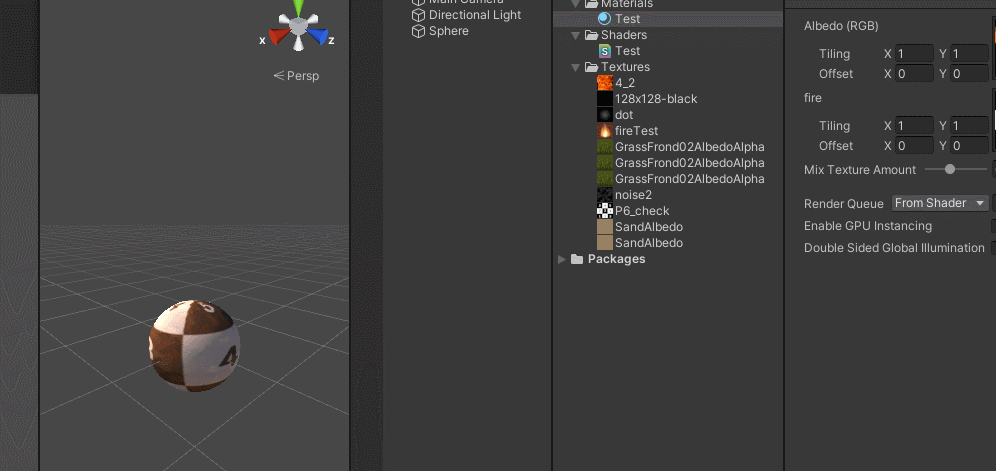Select the Test shader file icon

coord(605,51)
